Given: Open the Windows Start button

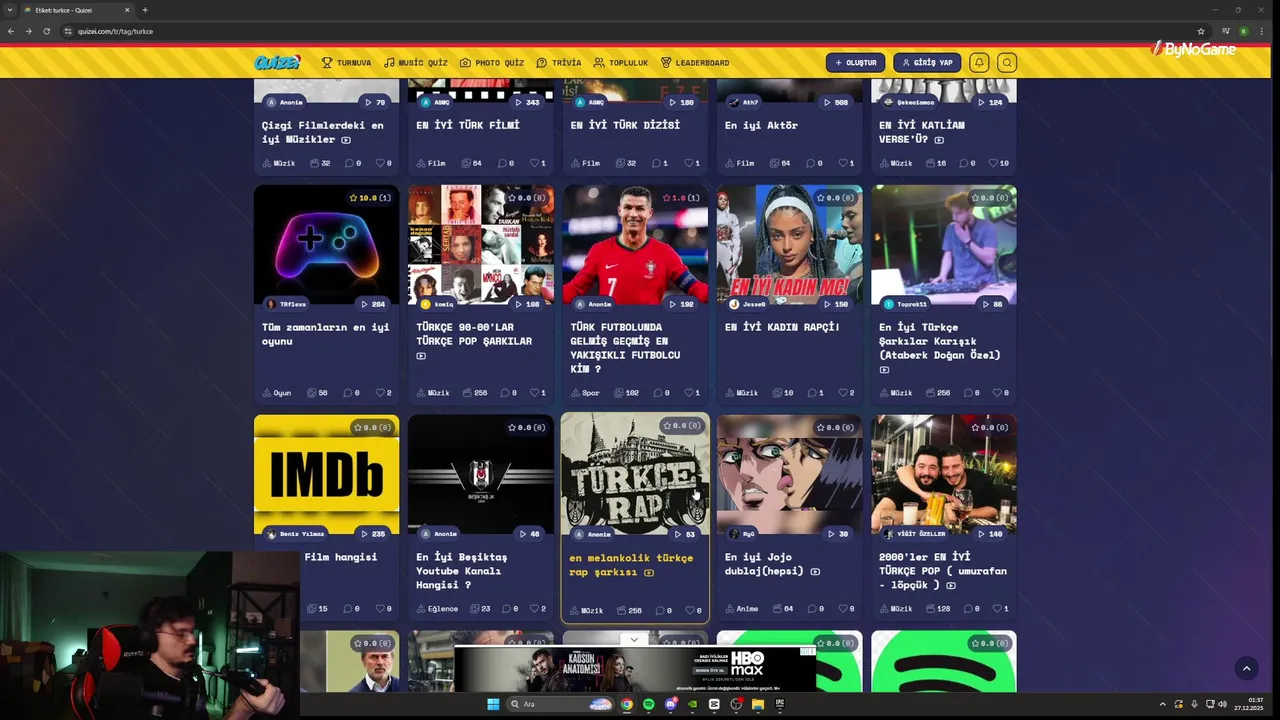Looking at the screenshot, I should [493, 704].
